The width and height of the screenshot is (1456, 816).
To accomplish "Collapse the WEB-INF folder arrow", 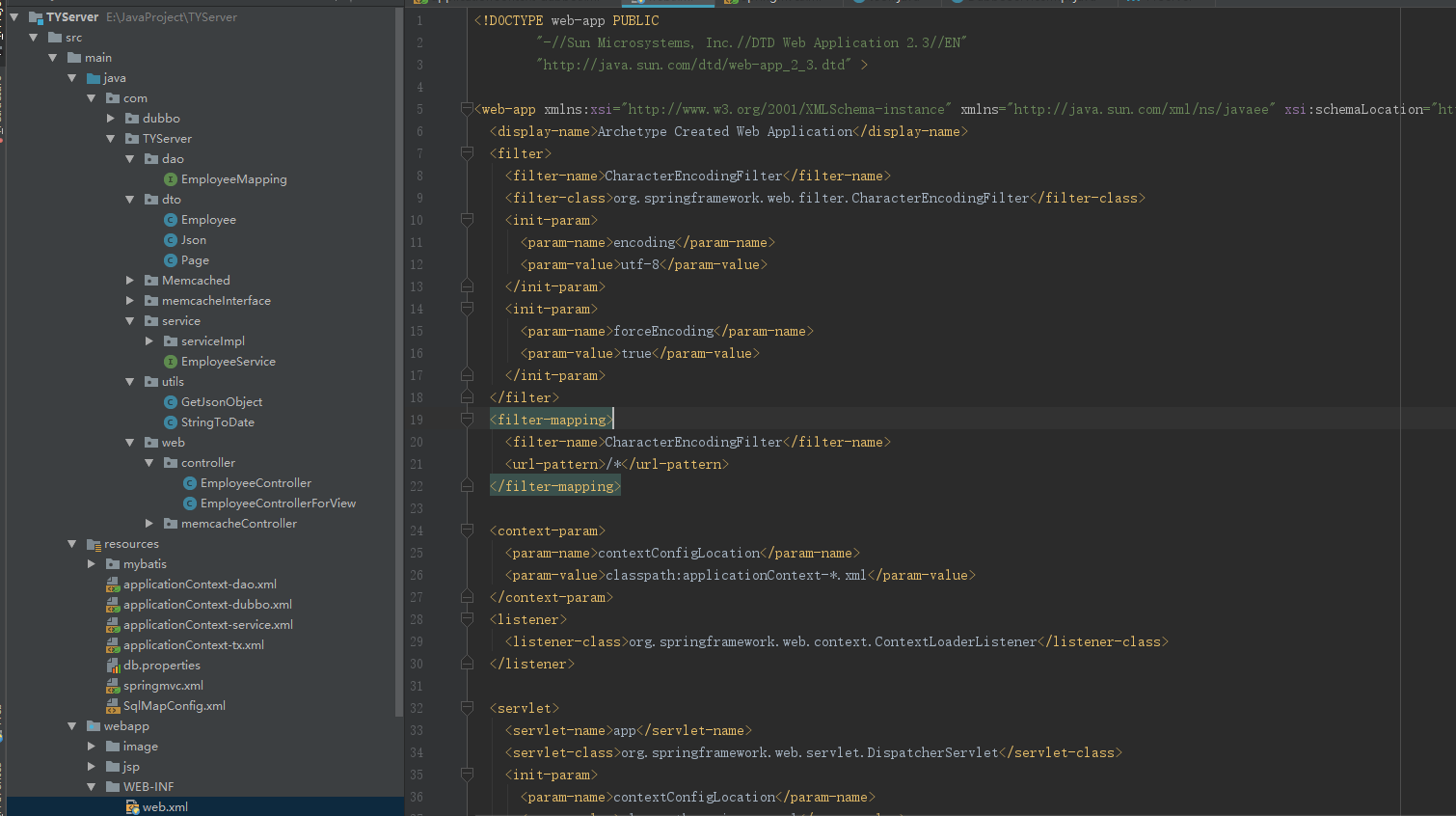I will 92,787.
